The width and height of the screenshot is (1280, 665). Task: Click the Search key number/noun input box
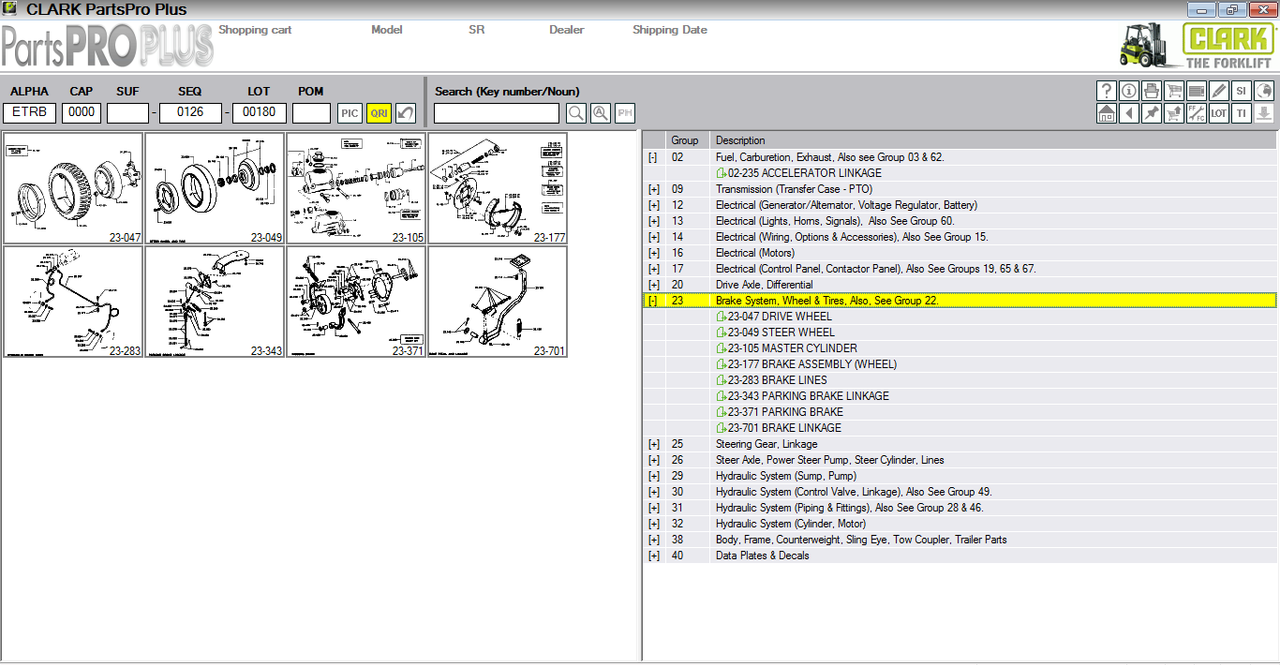click(496, 113)
